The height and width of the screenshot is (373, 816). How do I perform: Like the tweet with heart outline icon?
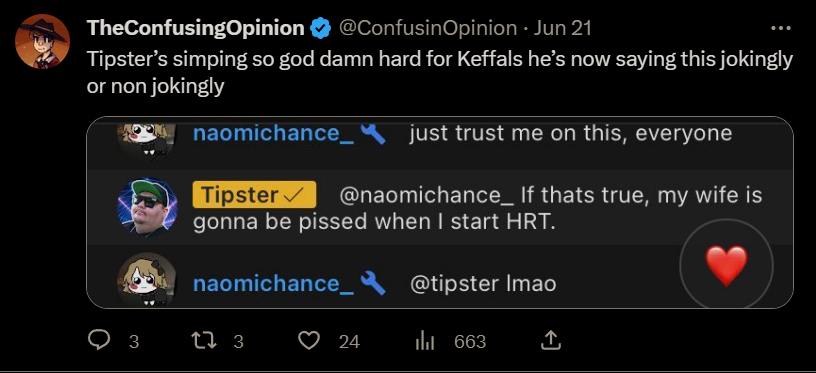309,341
